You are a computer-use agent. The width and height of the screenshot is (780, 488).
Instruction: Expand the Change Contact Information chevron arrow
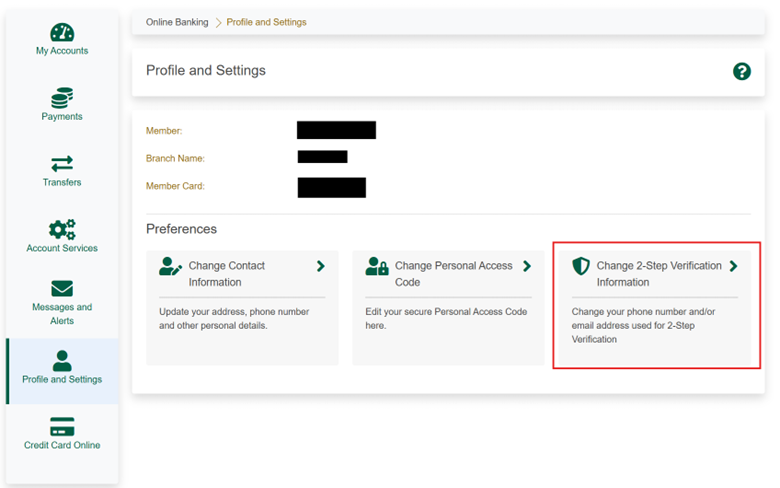(321, 266)
